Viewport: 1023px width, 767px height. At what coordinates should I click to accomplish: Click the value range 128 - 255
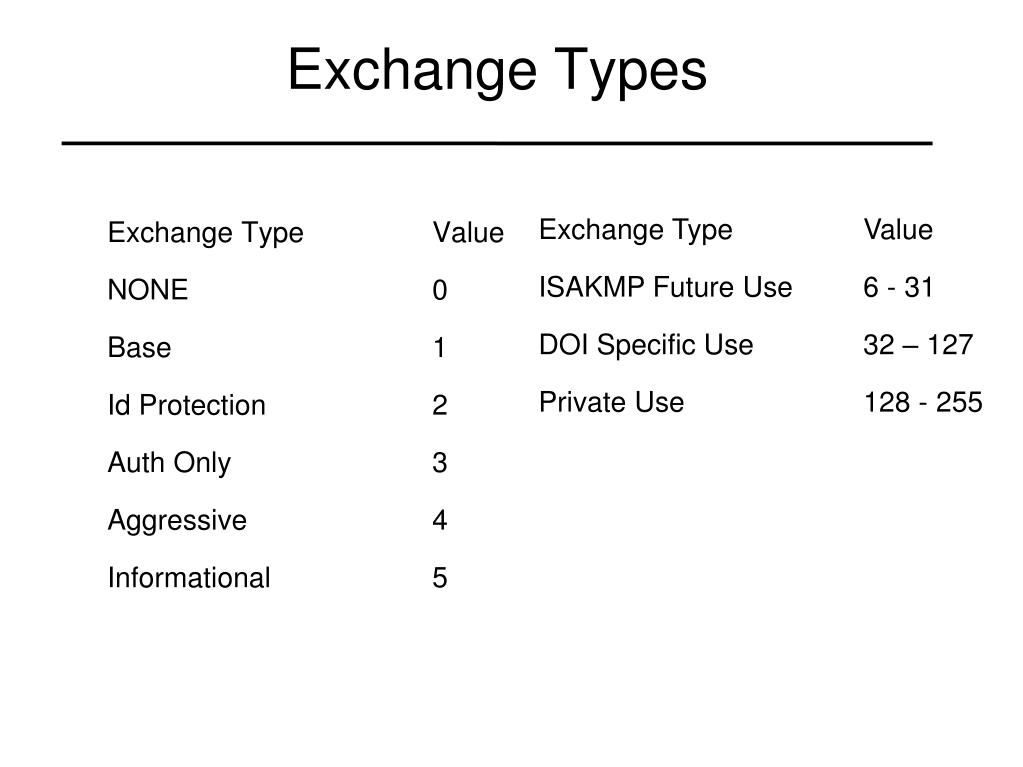(923, 402)
